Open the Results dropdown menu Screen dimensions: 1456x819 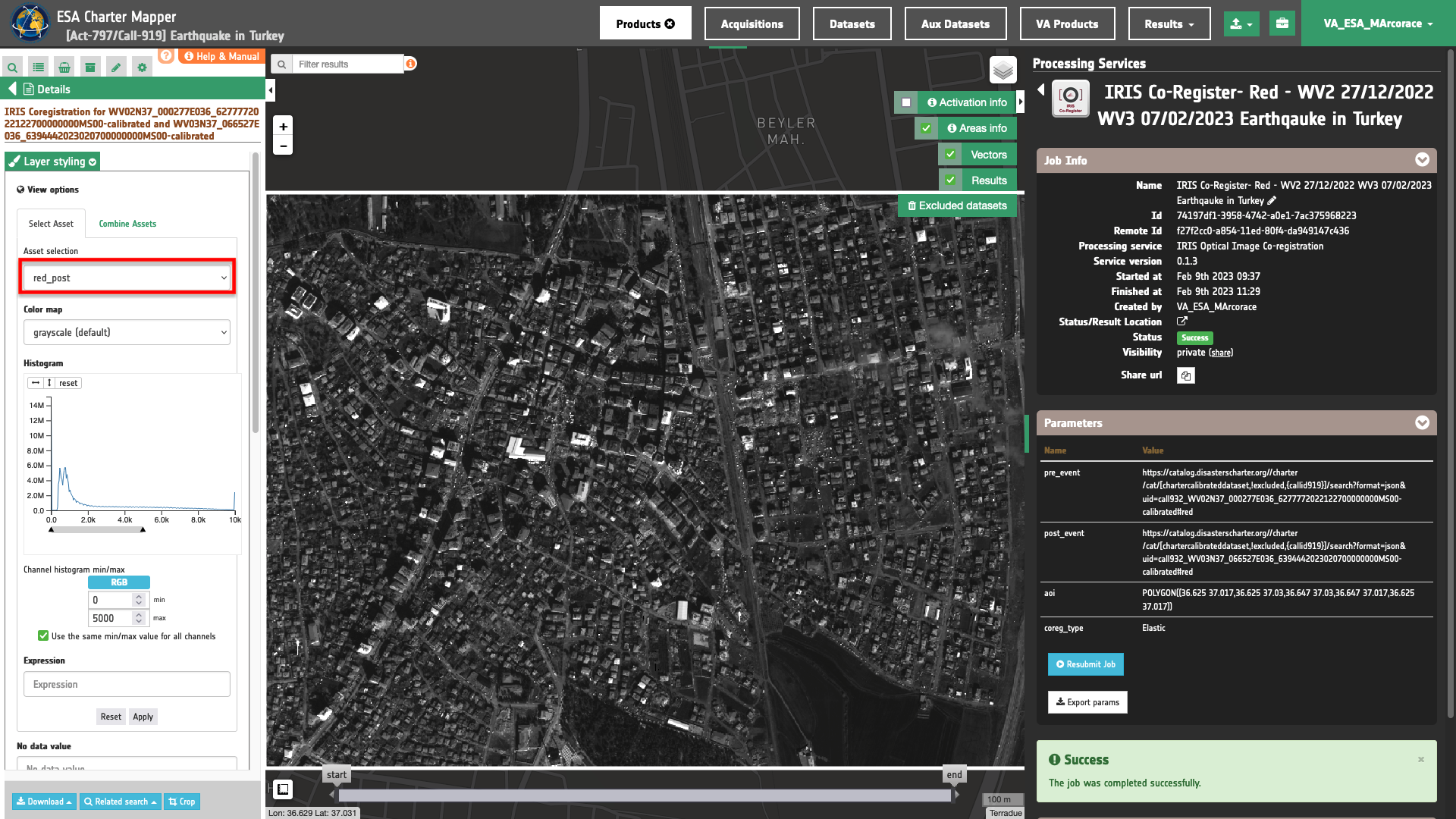click(1169, 24)
